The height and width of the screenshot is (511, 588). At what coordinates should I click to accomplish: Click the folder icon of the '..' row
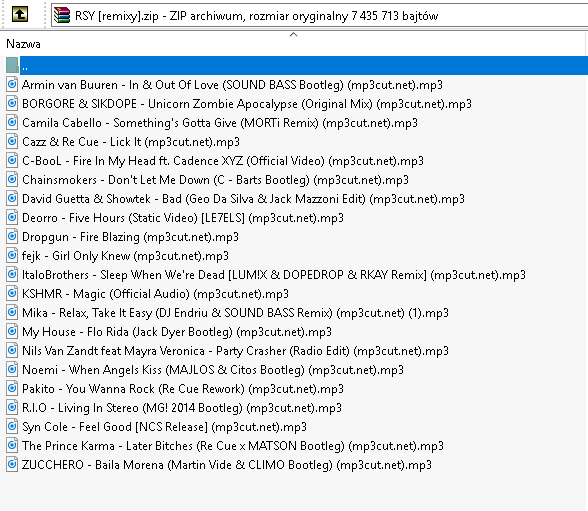click(12, 66)
